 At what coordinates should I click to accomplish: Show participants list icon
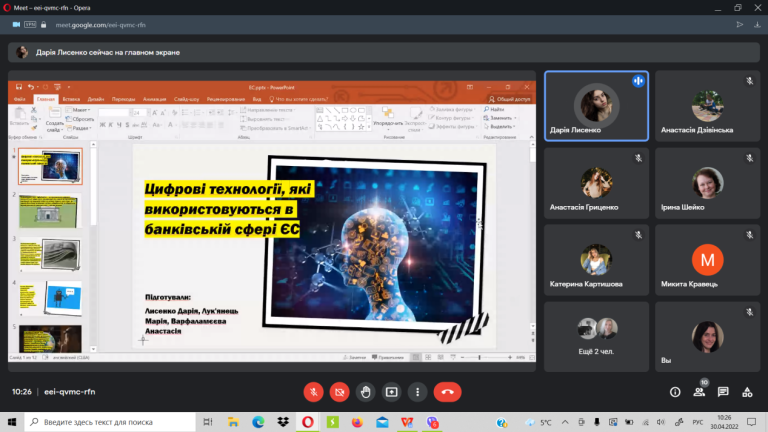(699, 392)
